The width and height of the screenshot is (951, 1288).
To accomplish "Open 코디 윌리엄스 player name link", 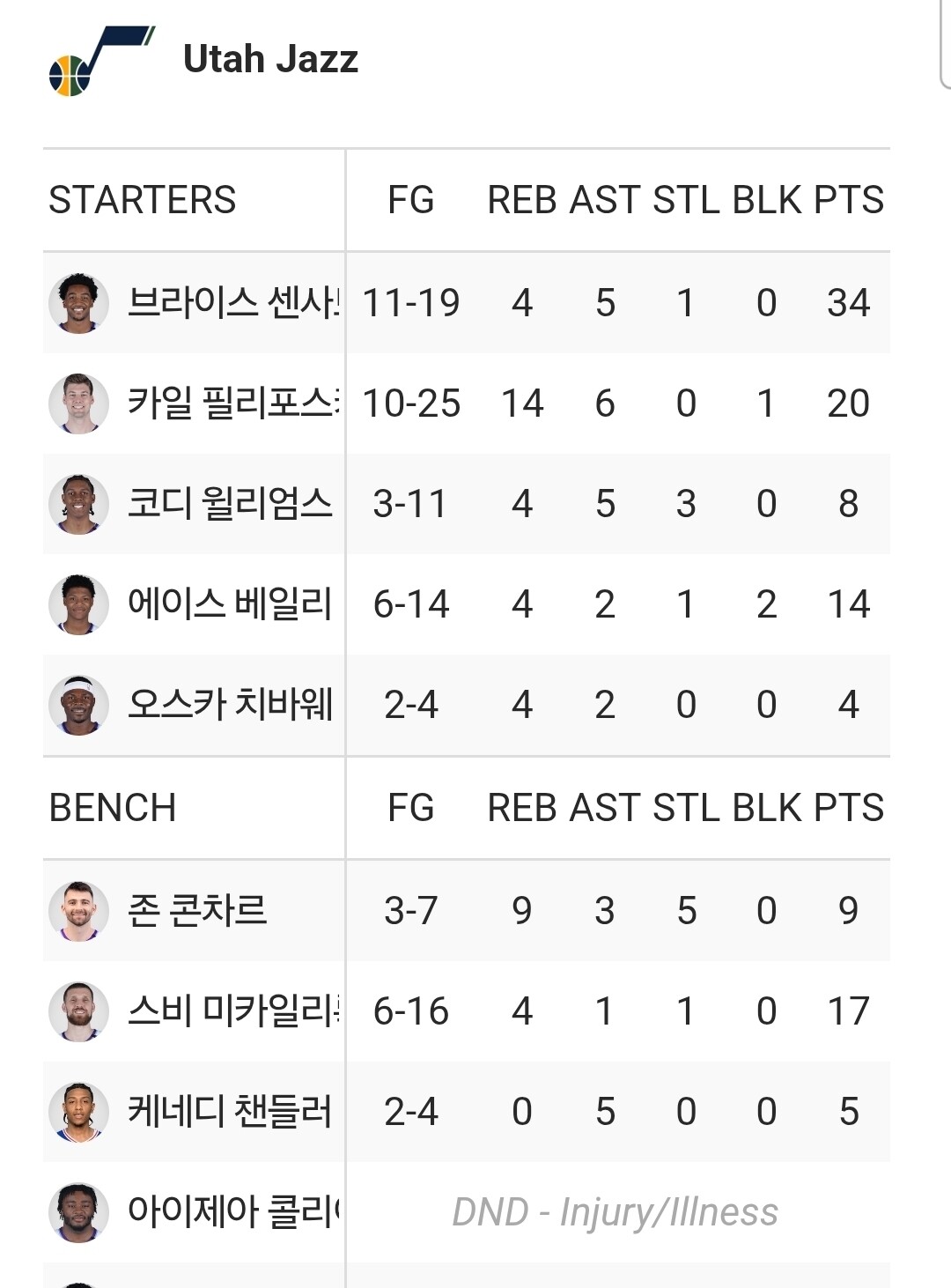I will 230,504.
